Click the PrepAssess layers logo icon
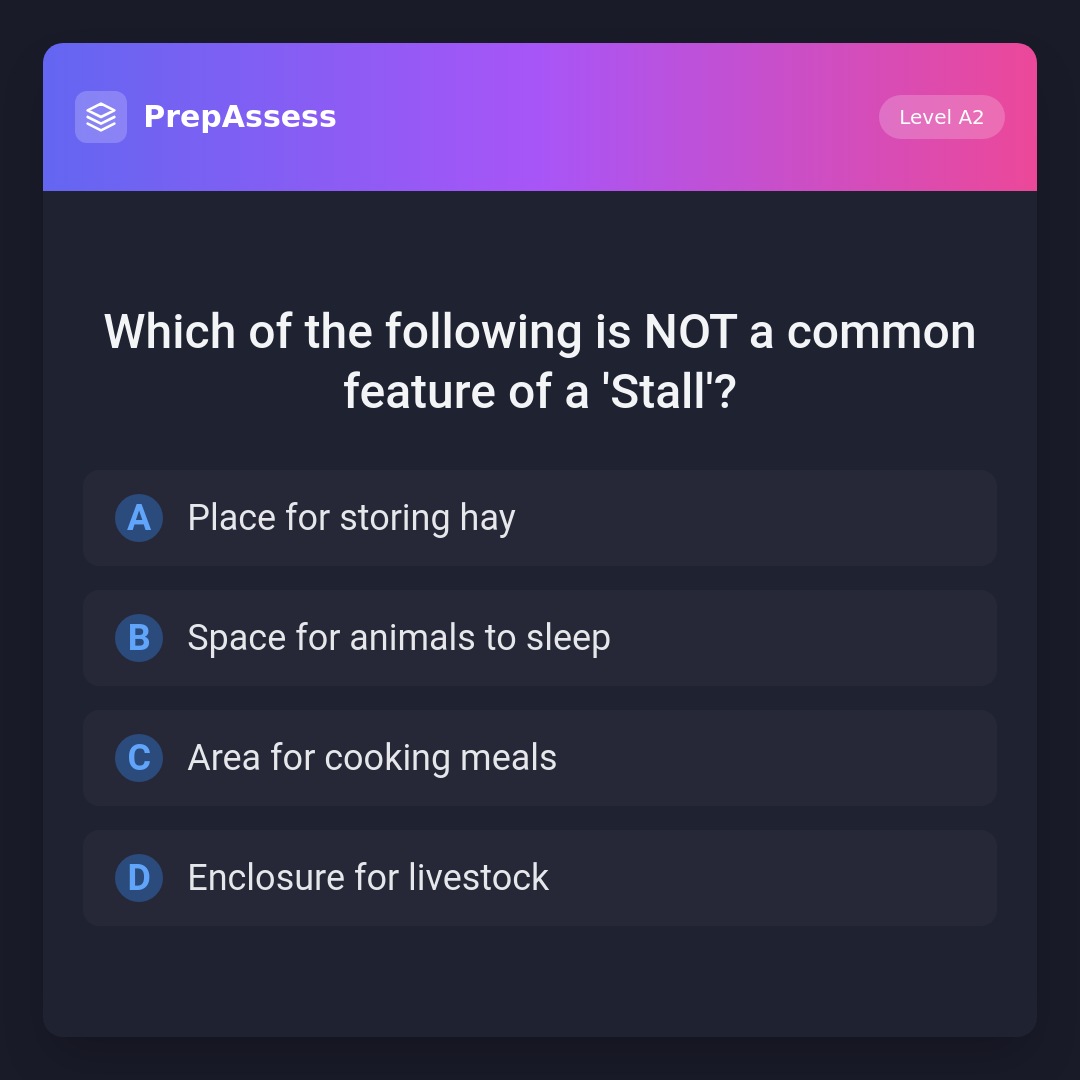1080x1080 pixels. 101,117
